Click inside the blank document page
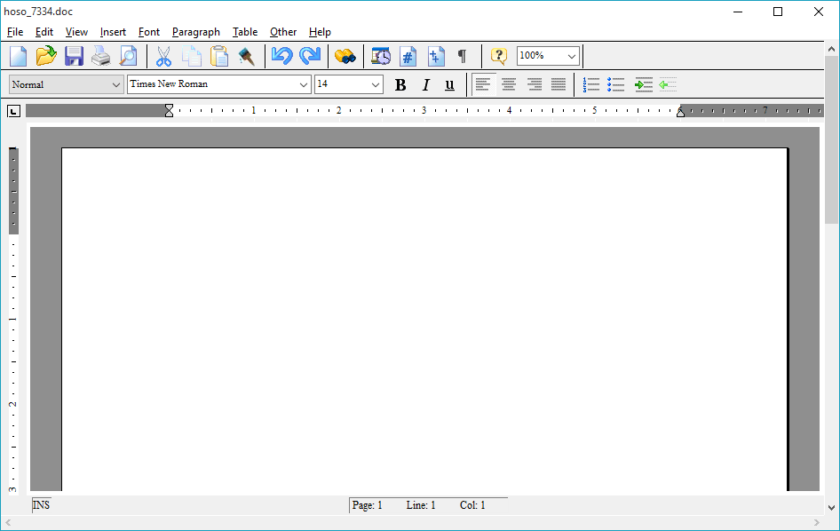This screenshot has width=840, height=531. (x=424, y=320)
